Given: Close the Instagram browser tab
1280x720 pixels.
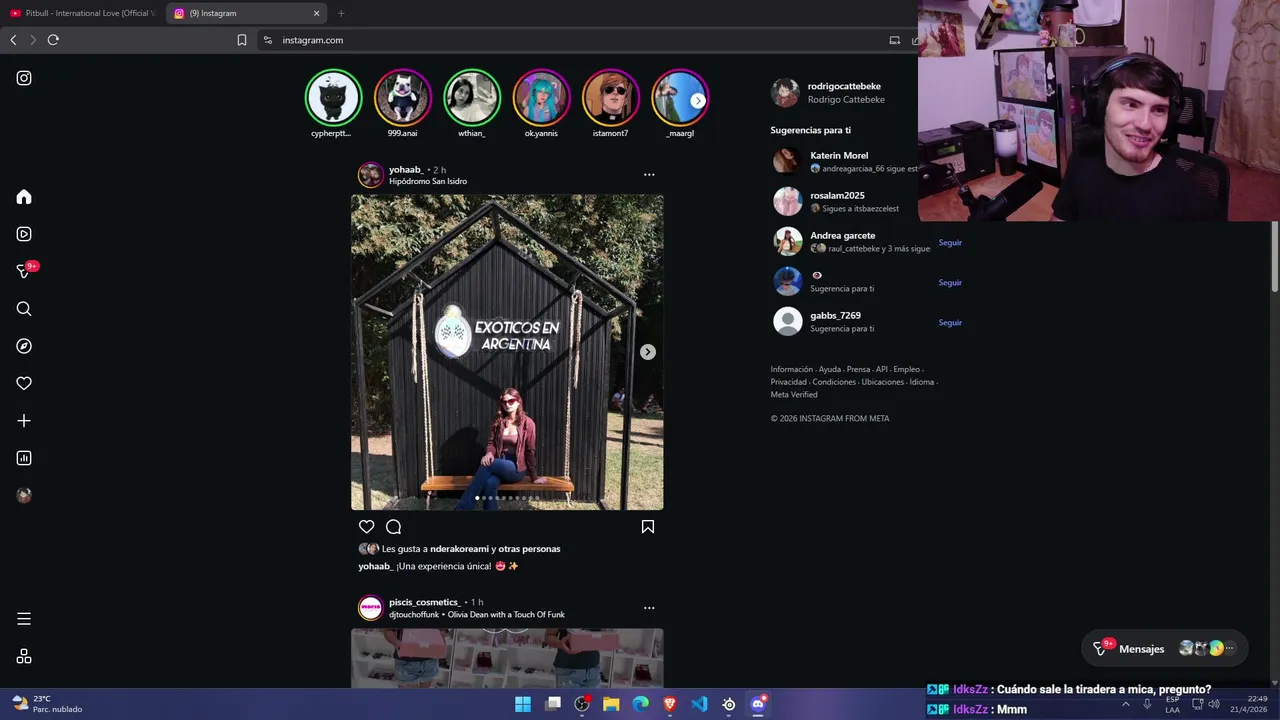Looking at the screenshot, I should pyautogui.click(x=317, y=13).
